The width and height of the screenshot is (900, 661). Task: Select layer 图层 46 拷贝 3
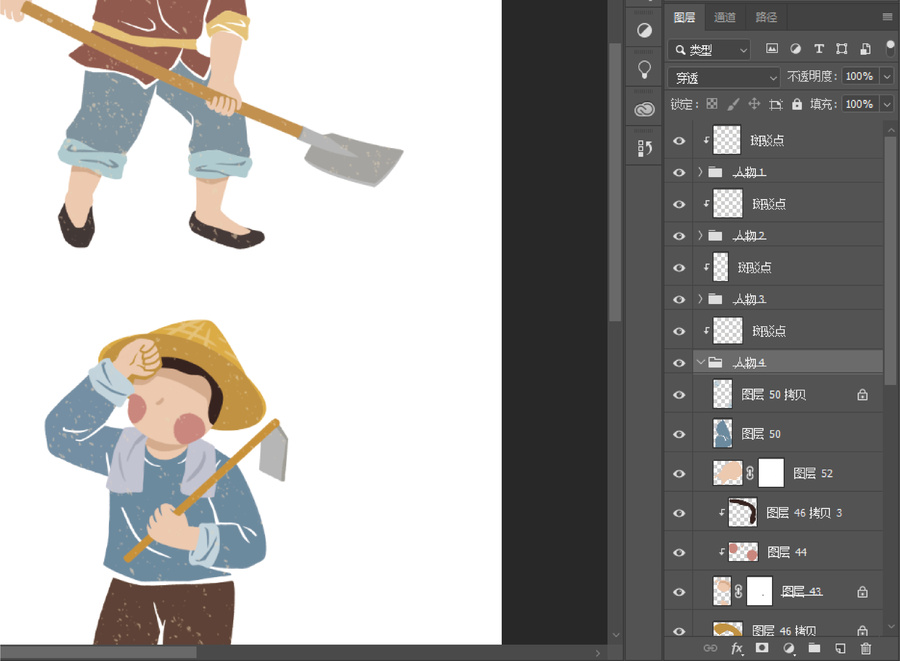pos(804,513)
